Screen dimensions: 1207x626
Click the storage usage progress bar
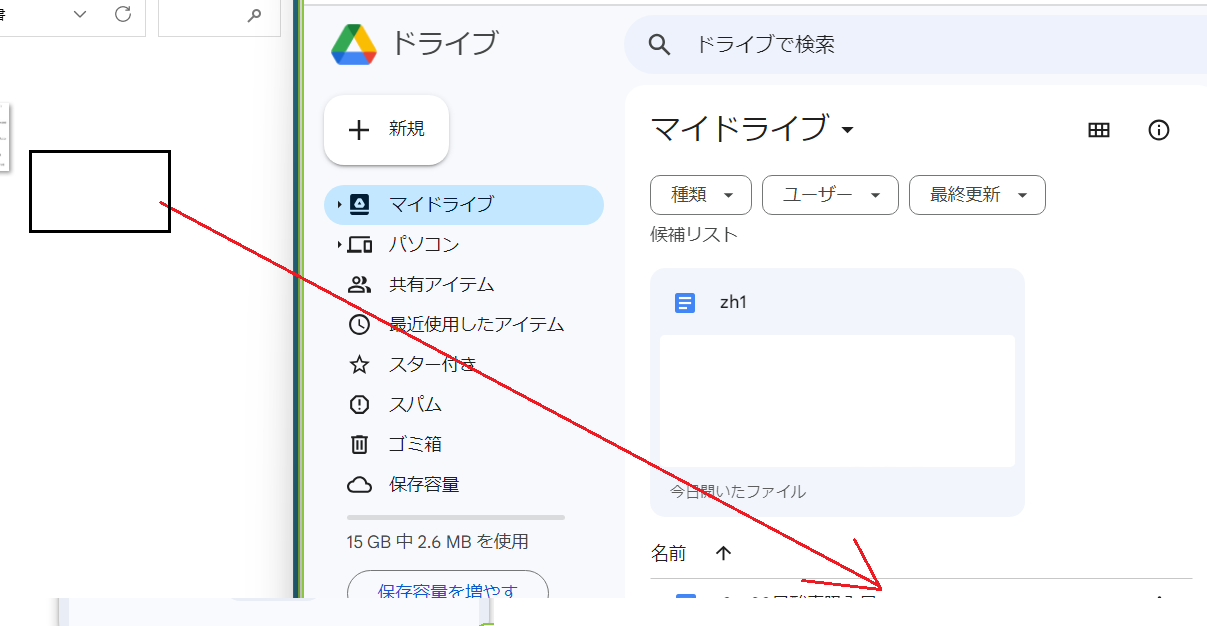456,517
